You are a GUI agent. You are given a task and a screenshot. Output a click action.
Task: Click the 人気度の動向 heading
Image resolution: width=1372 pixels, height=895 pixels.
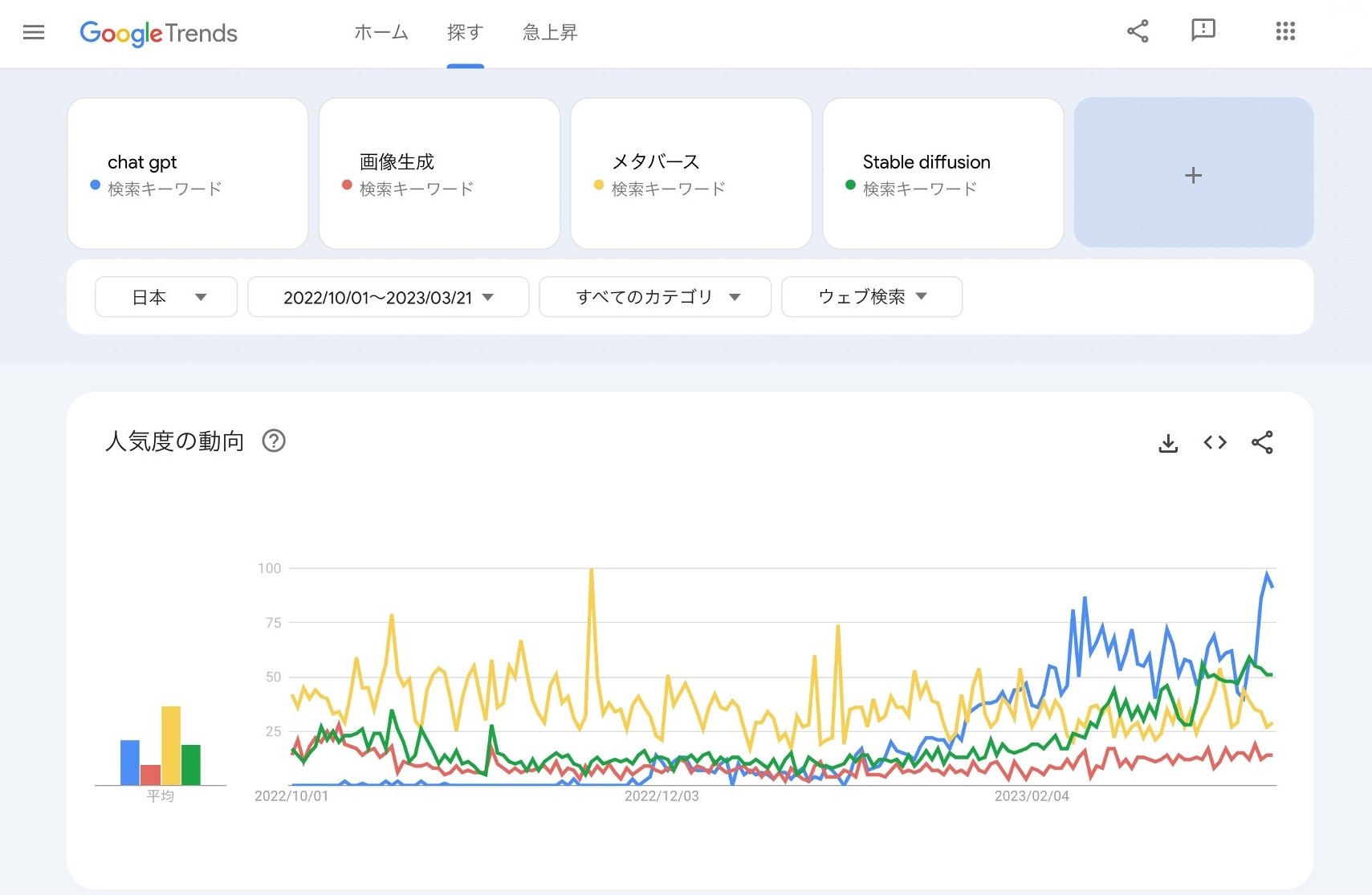click(174, 441)
